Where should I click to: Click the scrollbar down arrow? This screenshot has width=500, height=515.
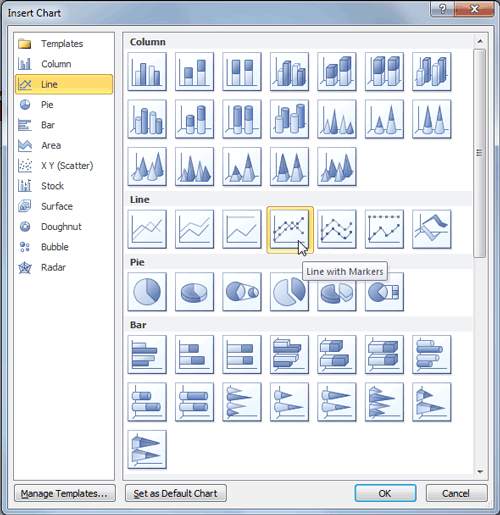pos(480,472)
